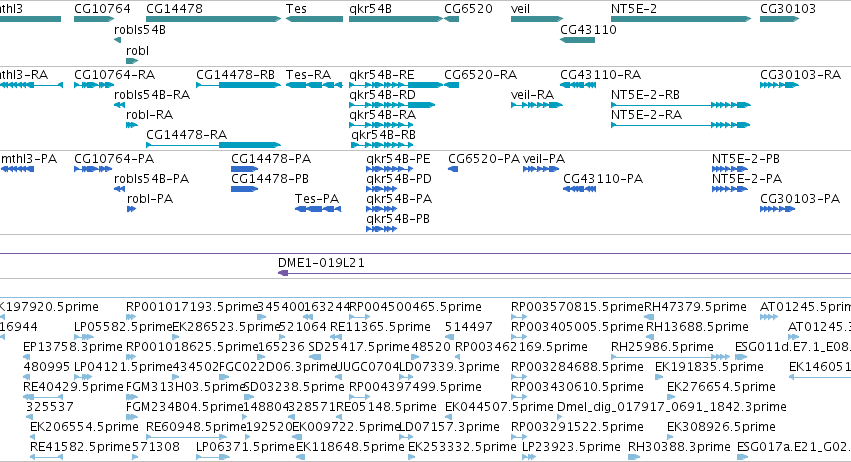
Task: Select the CG14478-RA transcript label
Action: [187, 135]
